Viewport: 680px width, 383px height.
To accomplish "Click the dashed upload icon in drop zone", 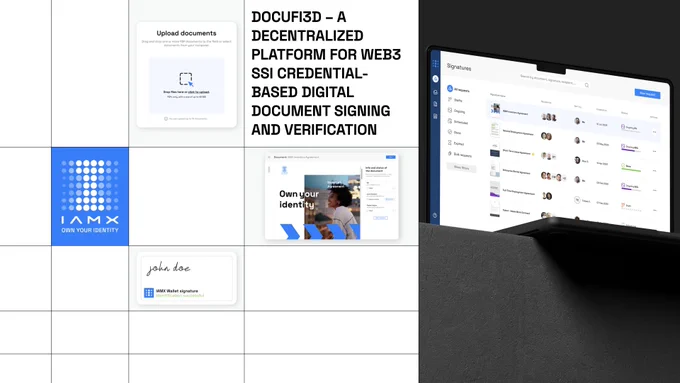I will coord(186,79).
